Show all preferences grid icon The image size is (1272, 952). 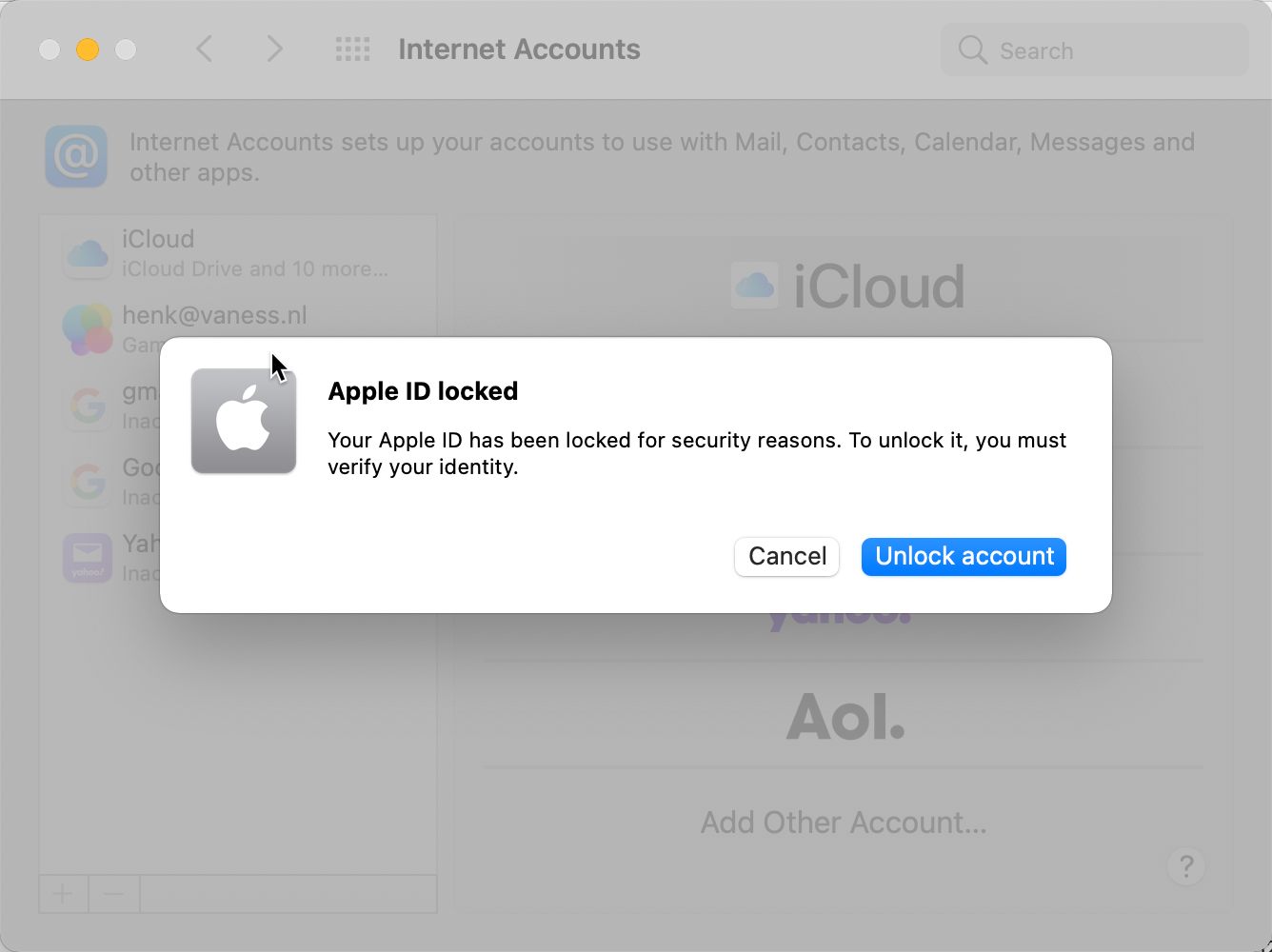point(352,50)
